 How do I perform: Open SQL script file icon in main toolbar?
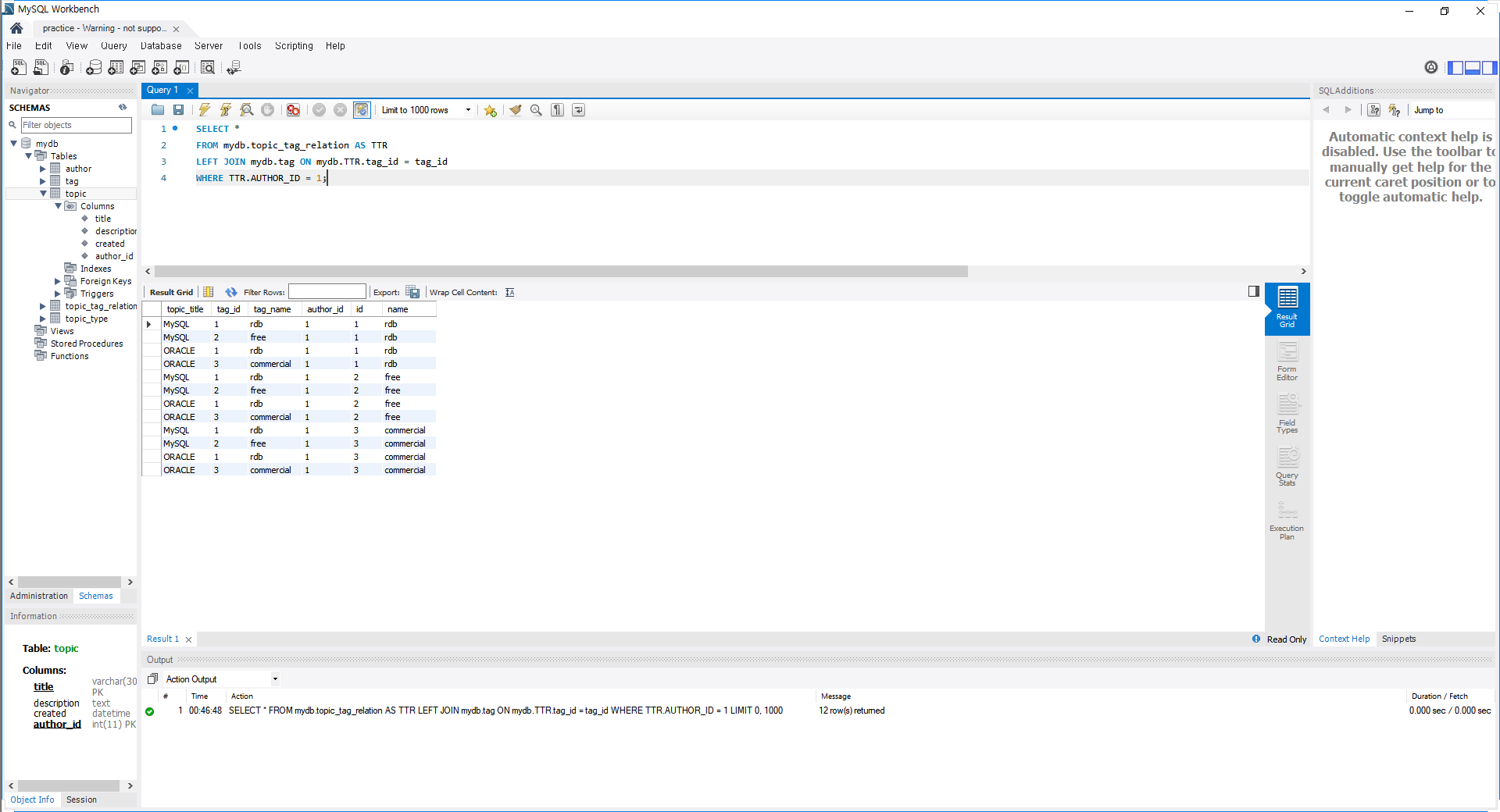(41, 68)
